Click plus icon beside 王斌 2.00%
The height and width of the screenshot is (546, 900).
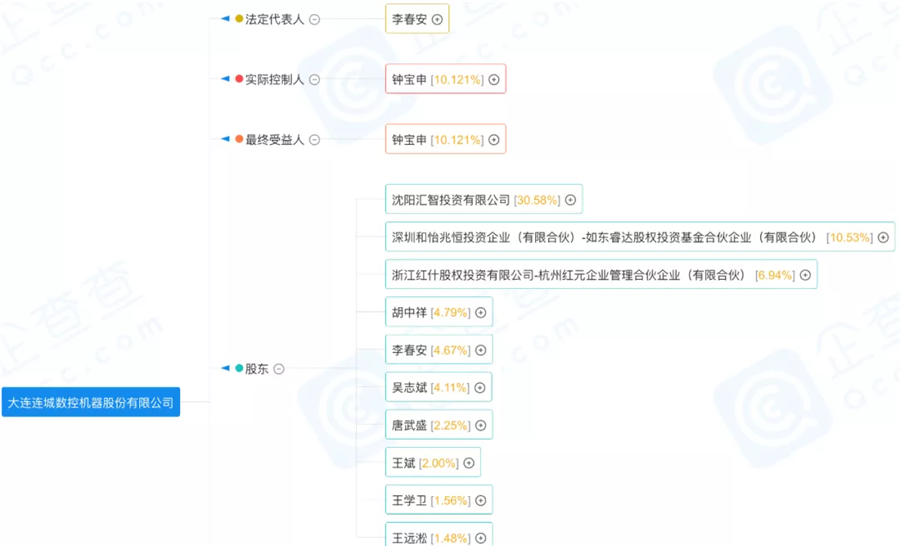point(468,463)
